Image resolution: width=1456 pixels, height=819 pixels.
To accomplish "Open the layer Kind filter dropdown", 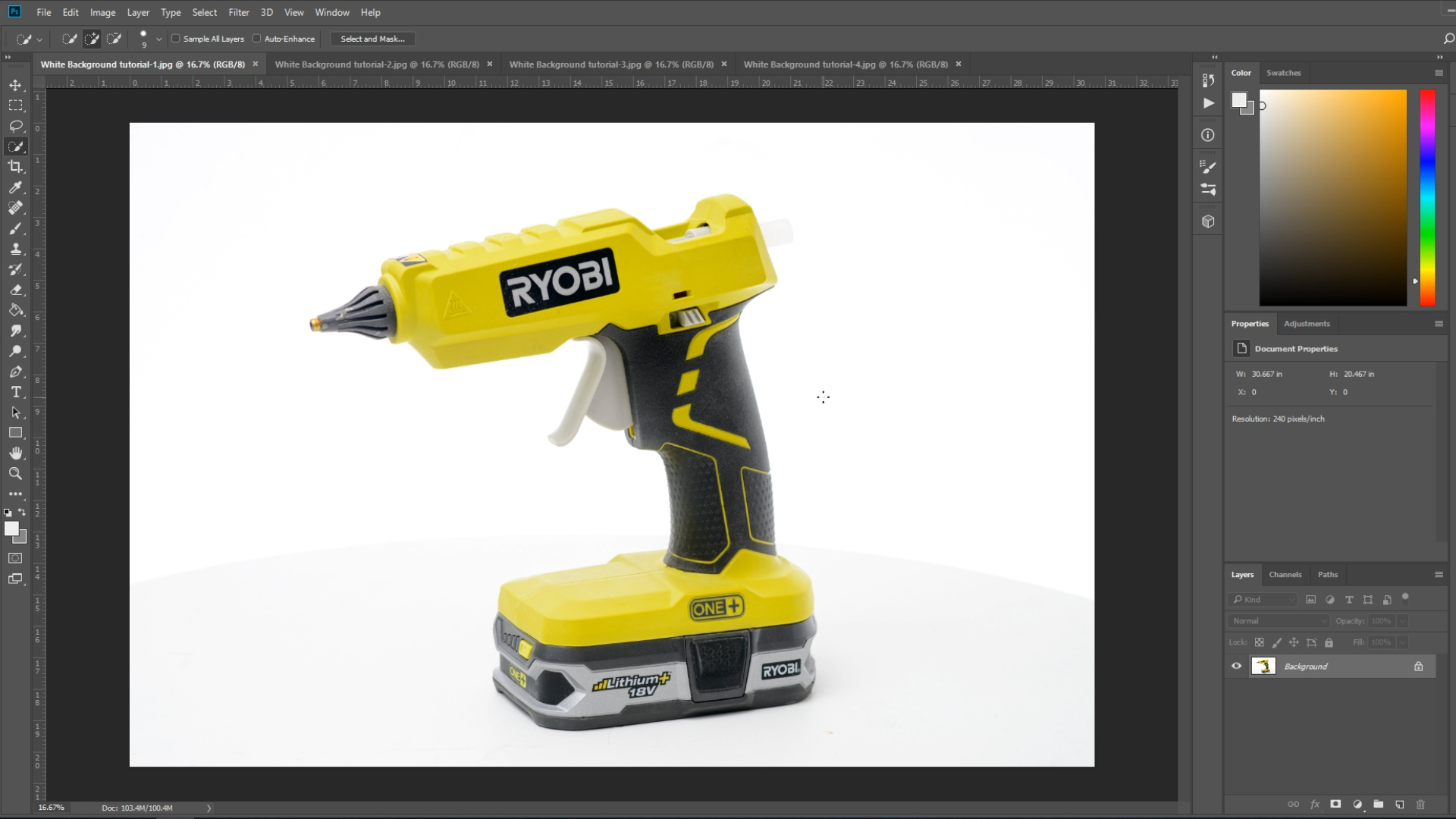I will click(x=1263, y=599).
